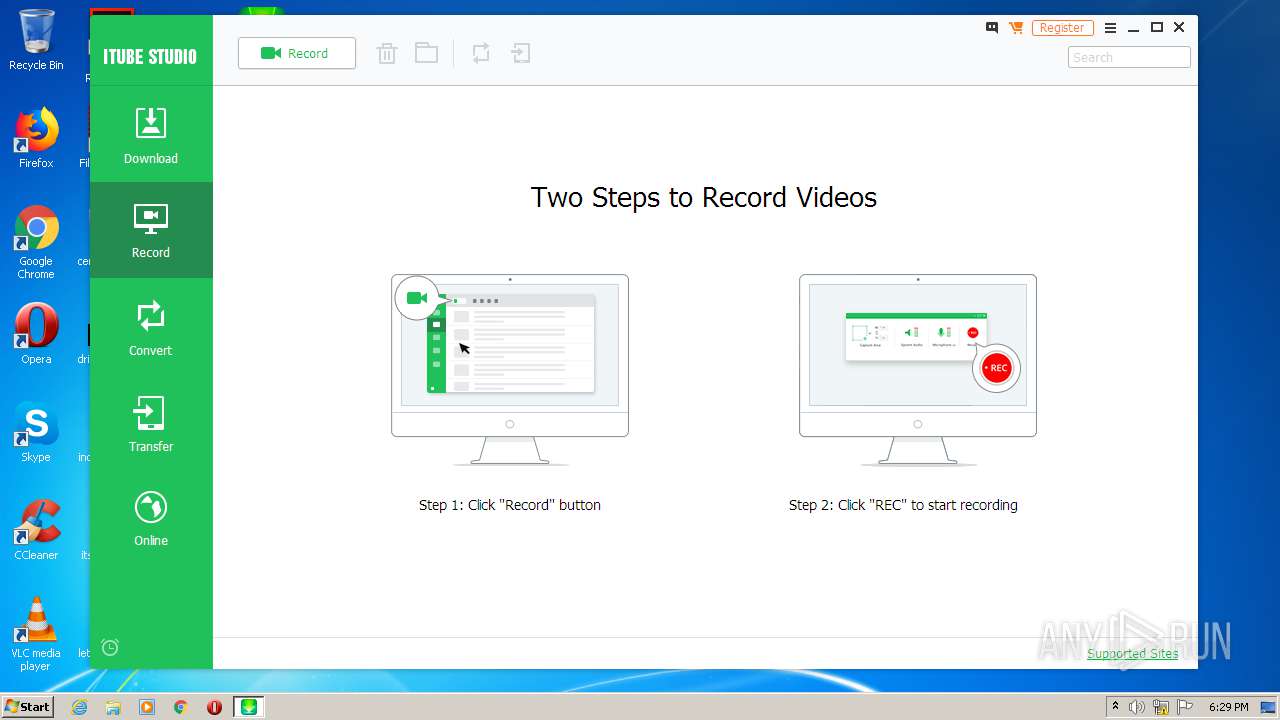Click the Search input field
Viewport: 1280px width, 720px height.
click(1129, 57)
